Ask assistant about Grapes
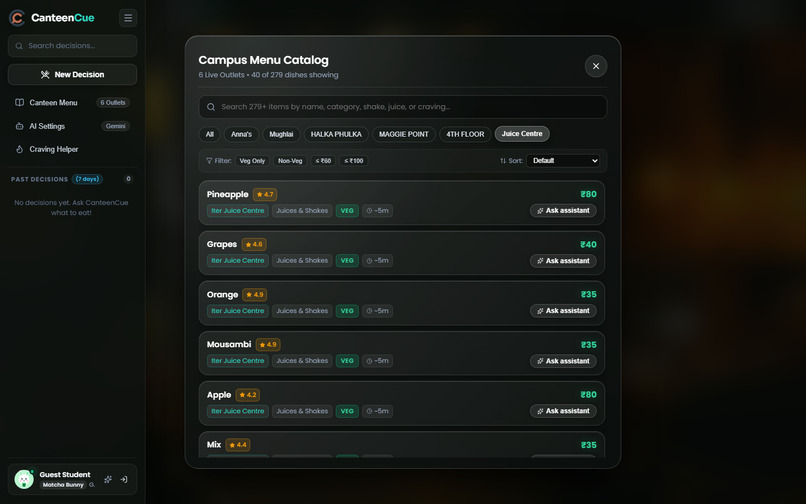This screenshot has width=806, height=504. pyautogui.click(x=563, y=261)
